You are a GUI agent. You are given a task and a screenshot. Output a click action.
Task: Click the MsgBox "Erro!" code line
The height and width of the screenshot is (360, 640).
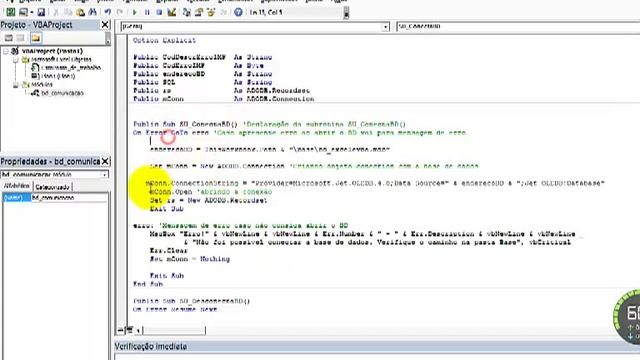[x=362, y=234]
